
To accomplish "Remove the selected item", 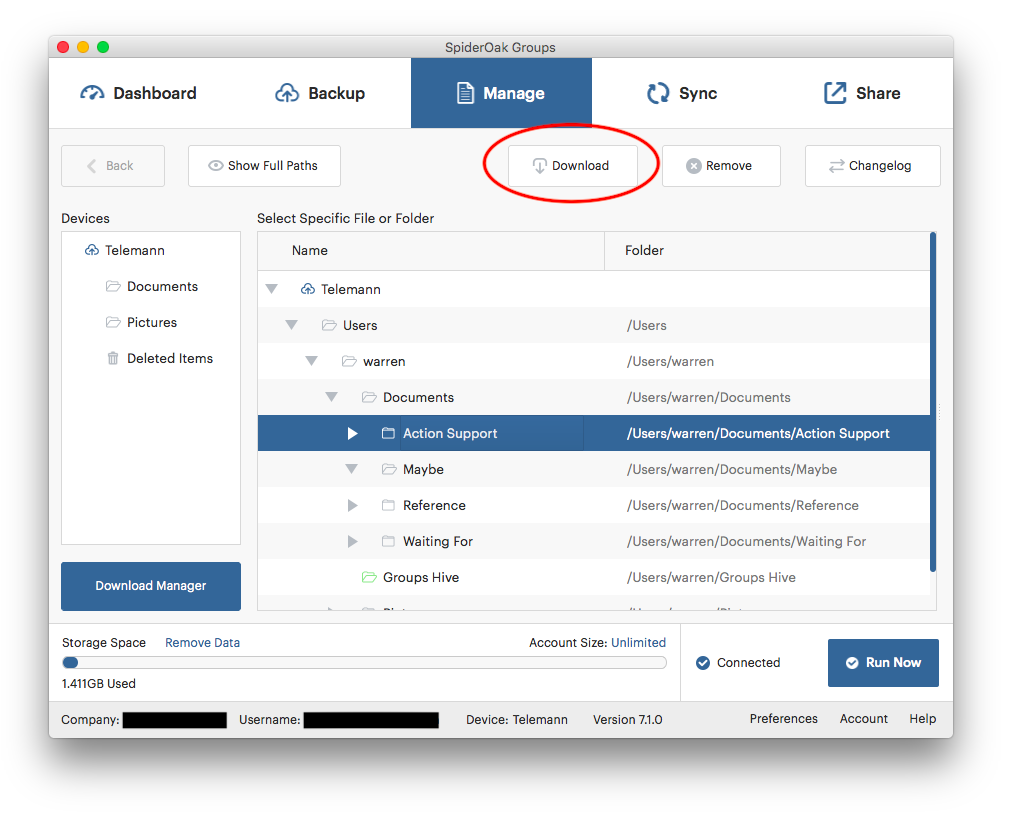I will [721, 166].
